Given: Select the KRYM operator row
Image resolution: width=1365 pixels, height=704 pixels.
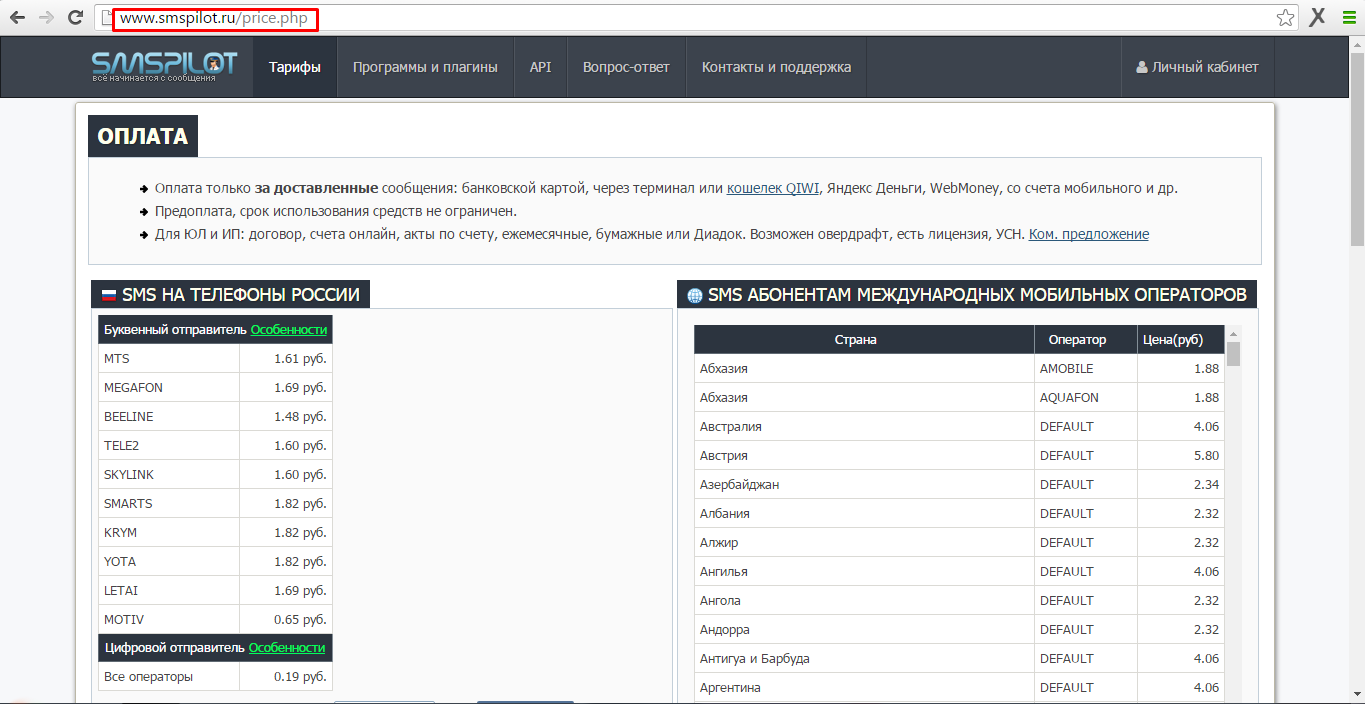Looking at the screenshot, I should pyautogui.click(x=215, y=532).
